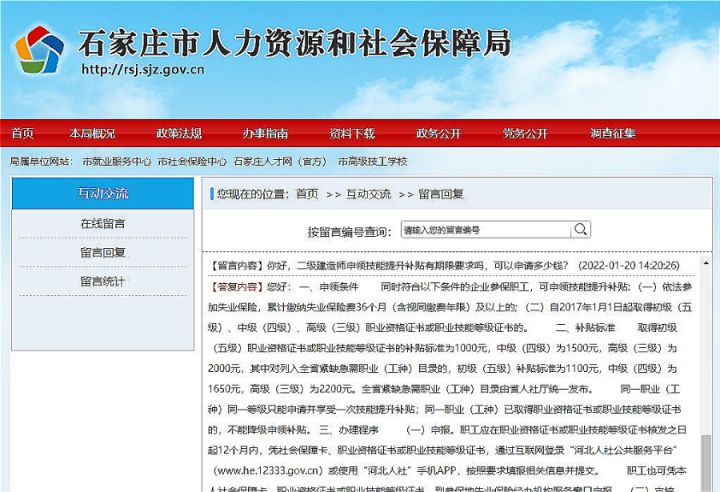This screenshot has width=720, height=492.
Task: Visit the 市就业服务中心 link
Action: point(117,161)
